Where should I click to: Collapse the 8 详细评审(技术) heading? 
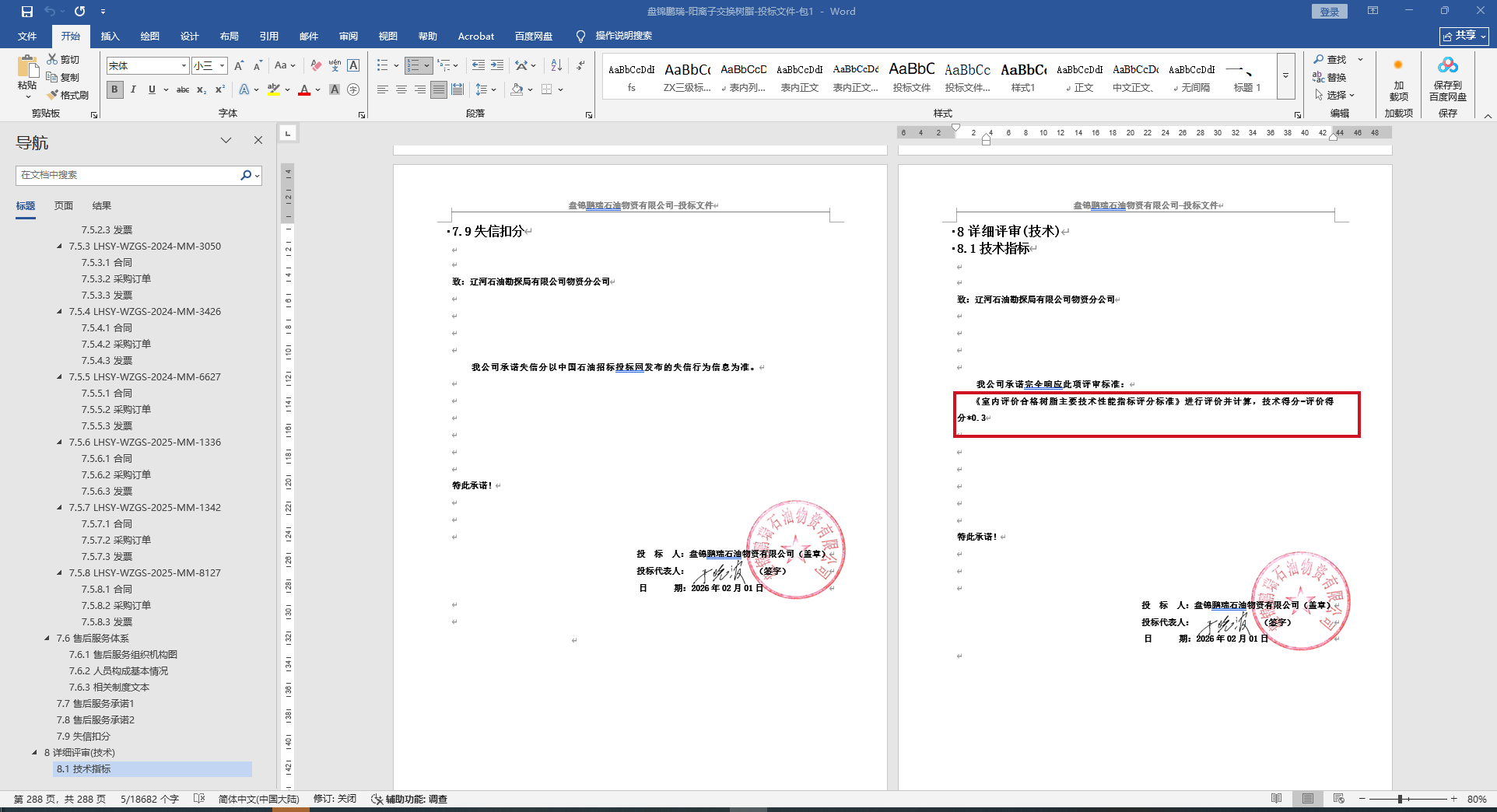[x=35, y=753]
